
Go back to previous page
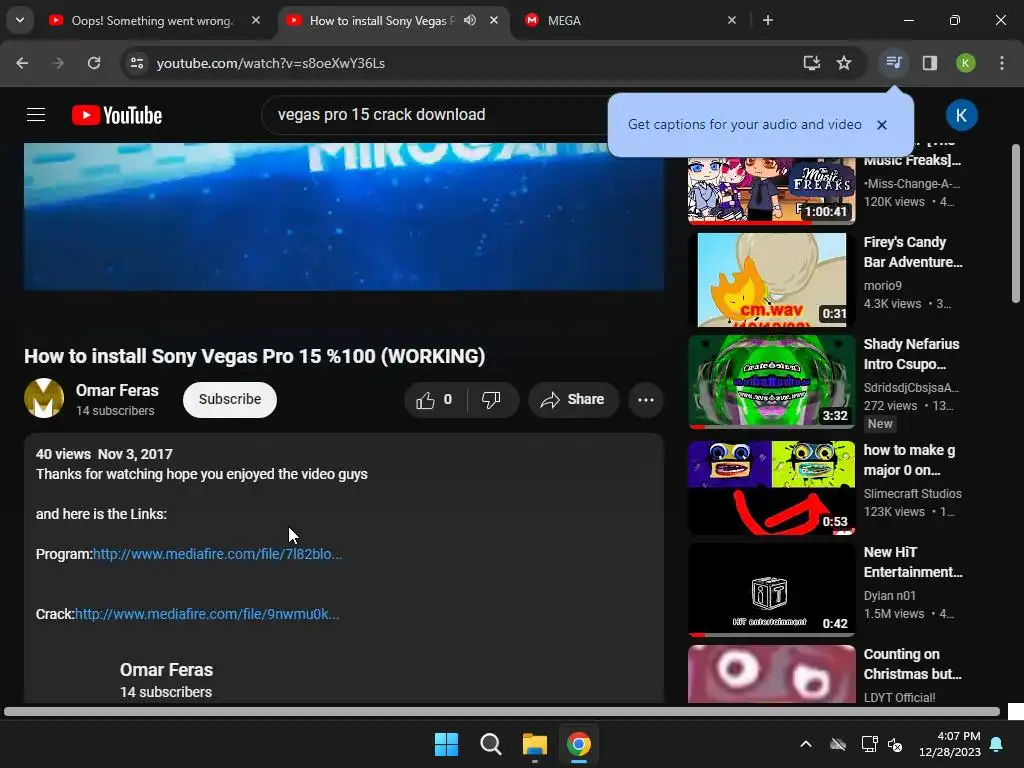tap(22, 63)
